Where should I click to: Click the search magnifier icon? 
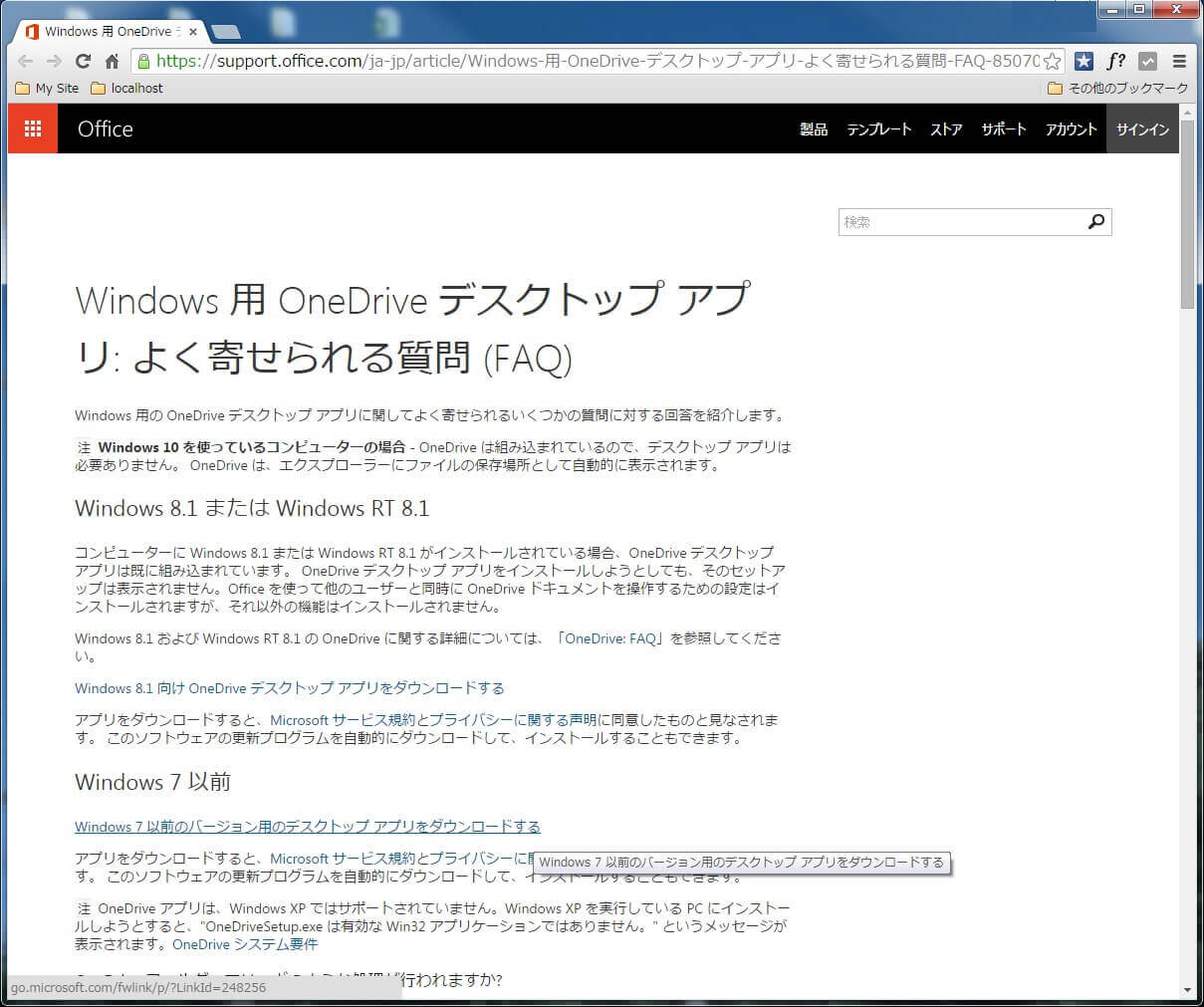coord(1095,222)
